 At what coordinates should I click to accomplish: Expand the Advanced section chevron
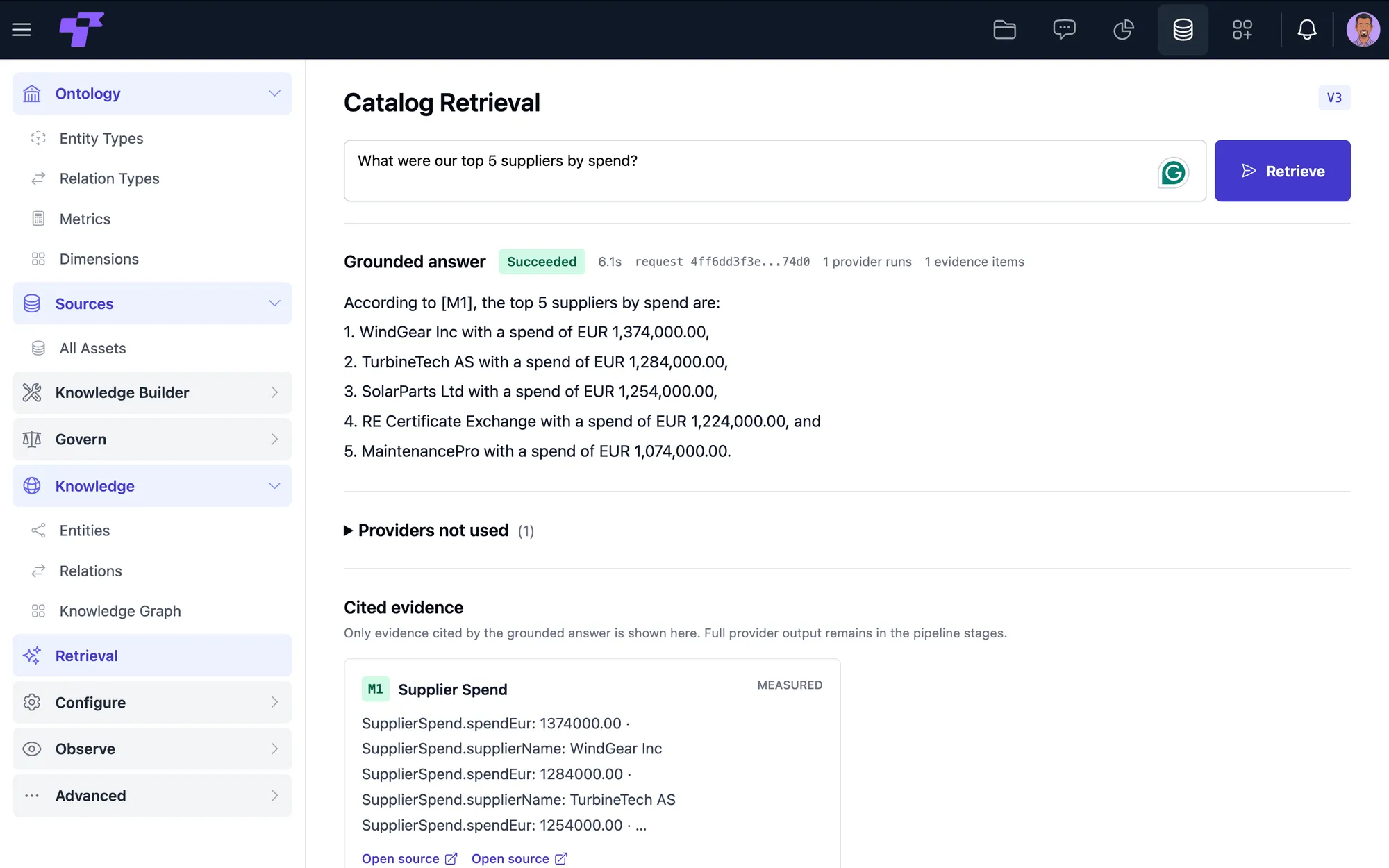(274, 796)
